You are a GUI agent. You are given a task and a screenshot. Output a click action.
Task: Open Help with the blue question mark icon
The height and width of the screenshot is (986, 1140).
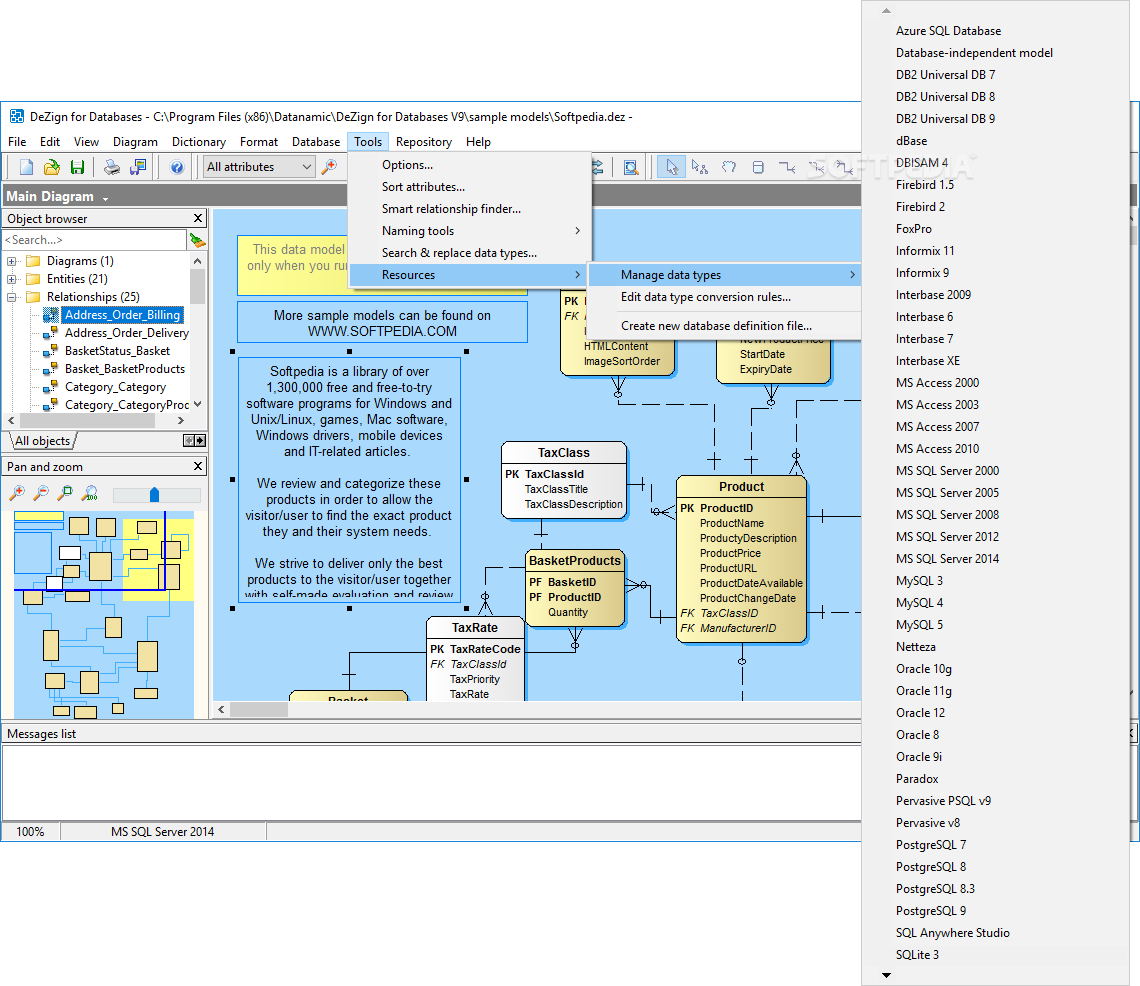click(177, 167)
